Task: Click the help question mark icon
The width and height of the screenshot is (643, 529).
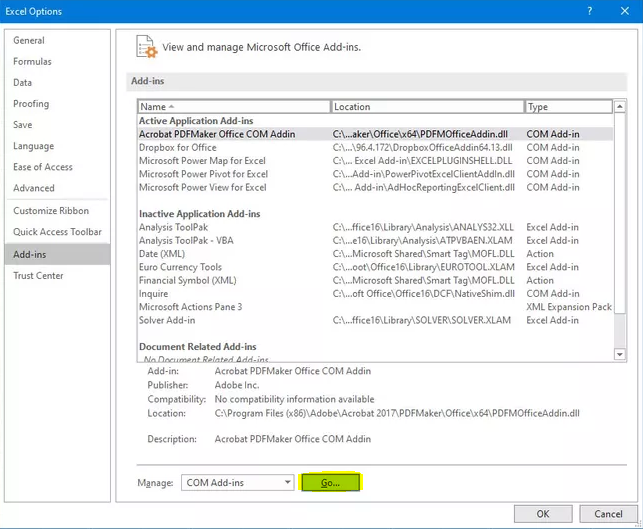Action: tap(589, 11)
